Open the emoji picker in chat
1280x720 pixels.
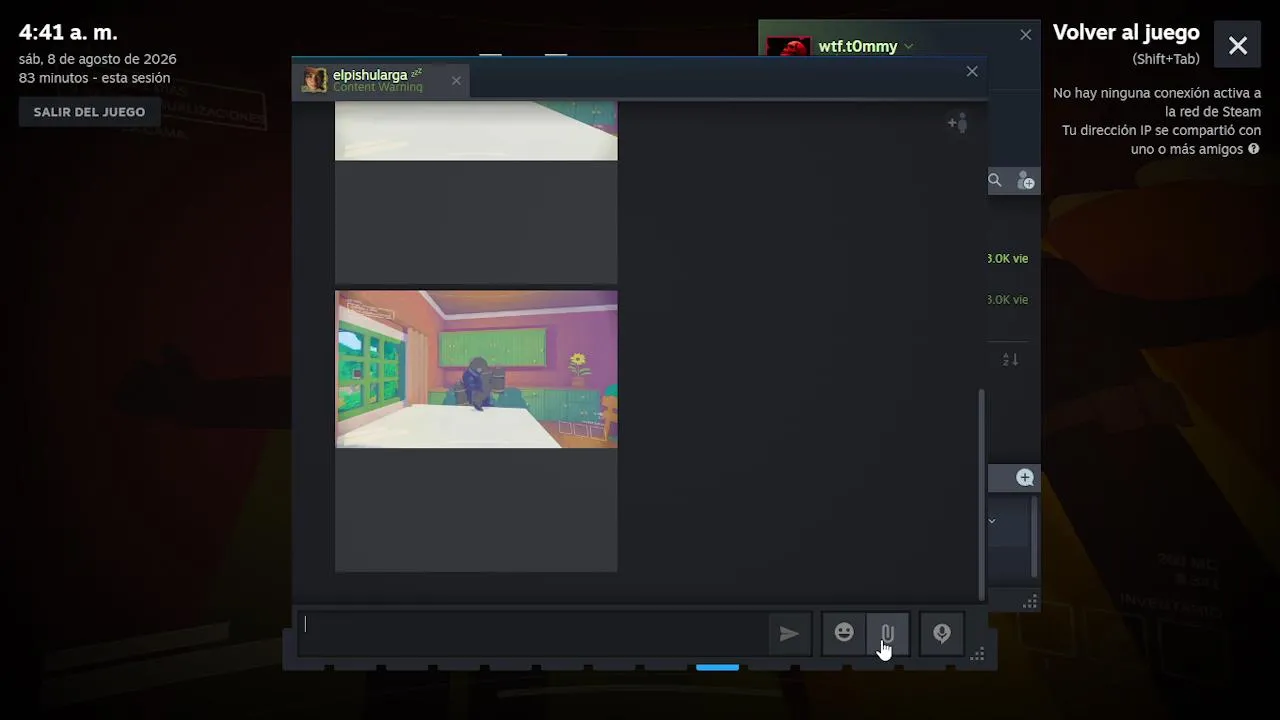(x=844, y=633)
